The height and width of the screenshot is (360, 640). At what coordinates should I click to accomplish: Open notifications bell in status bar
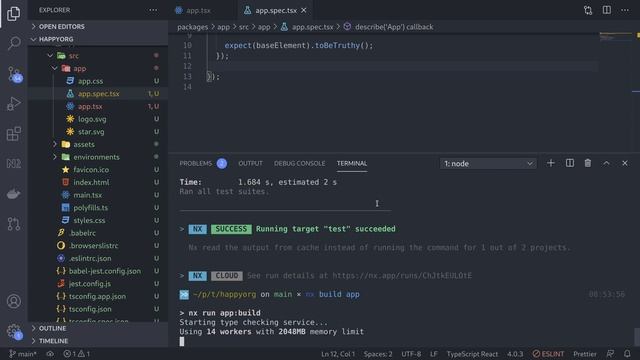pyautogui.click(x=627, y=354)
